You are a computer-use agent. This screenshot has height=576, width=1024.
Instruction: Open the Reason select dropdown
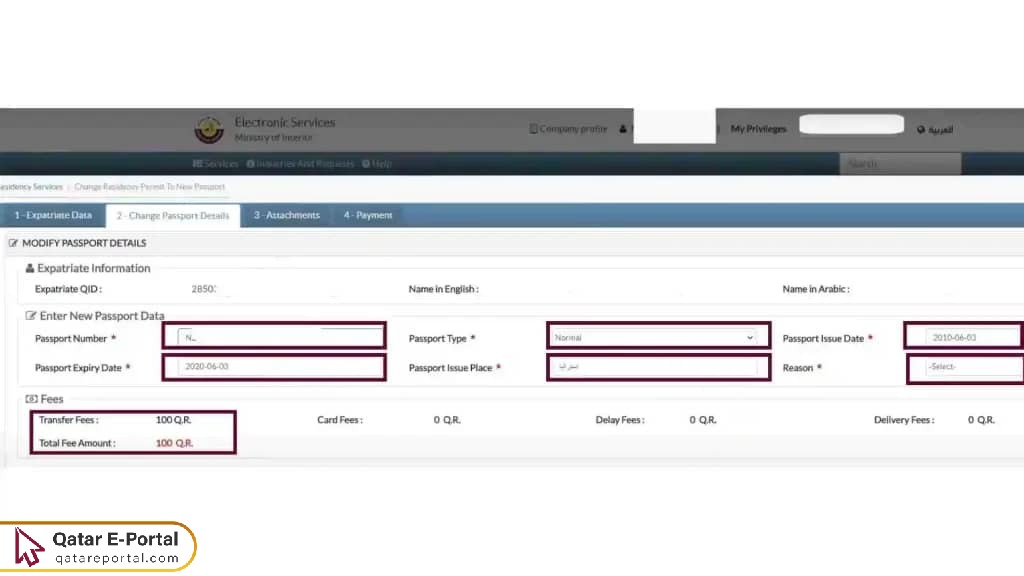(973, 366)
